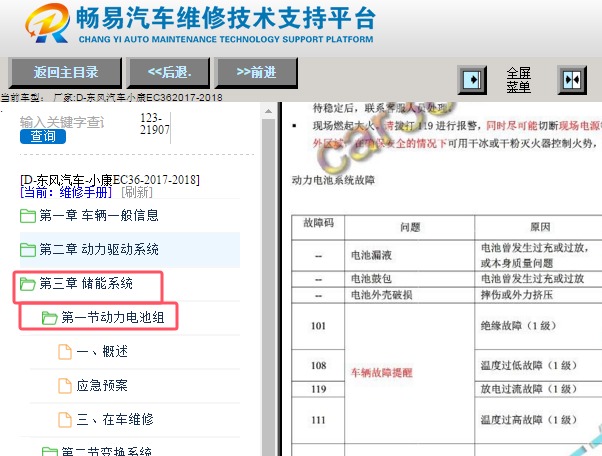The height and width of the screenshot is (456, 602).
Task: Click the 第一节动力电池组 folder icon
Action: pos(50,318)
